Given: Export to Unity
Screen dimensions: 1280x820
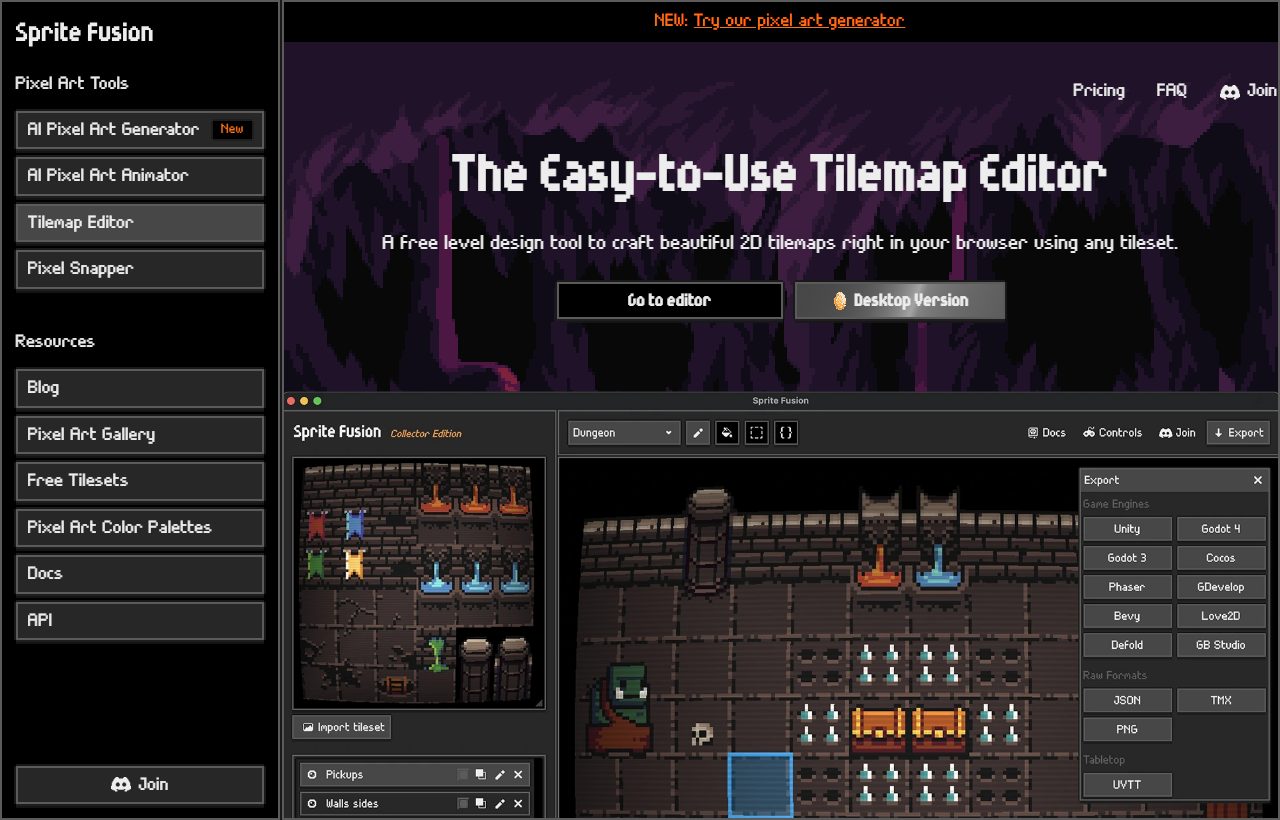Looking at the screenshot, I should pos(1127,529).
